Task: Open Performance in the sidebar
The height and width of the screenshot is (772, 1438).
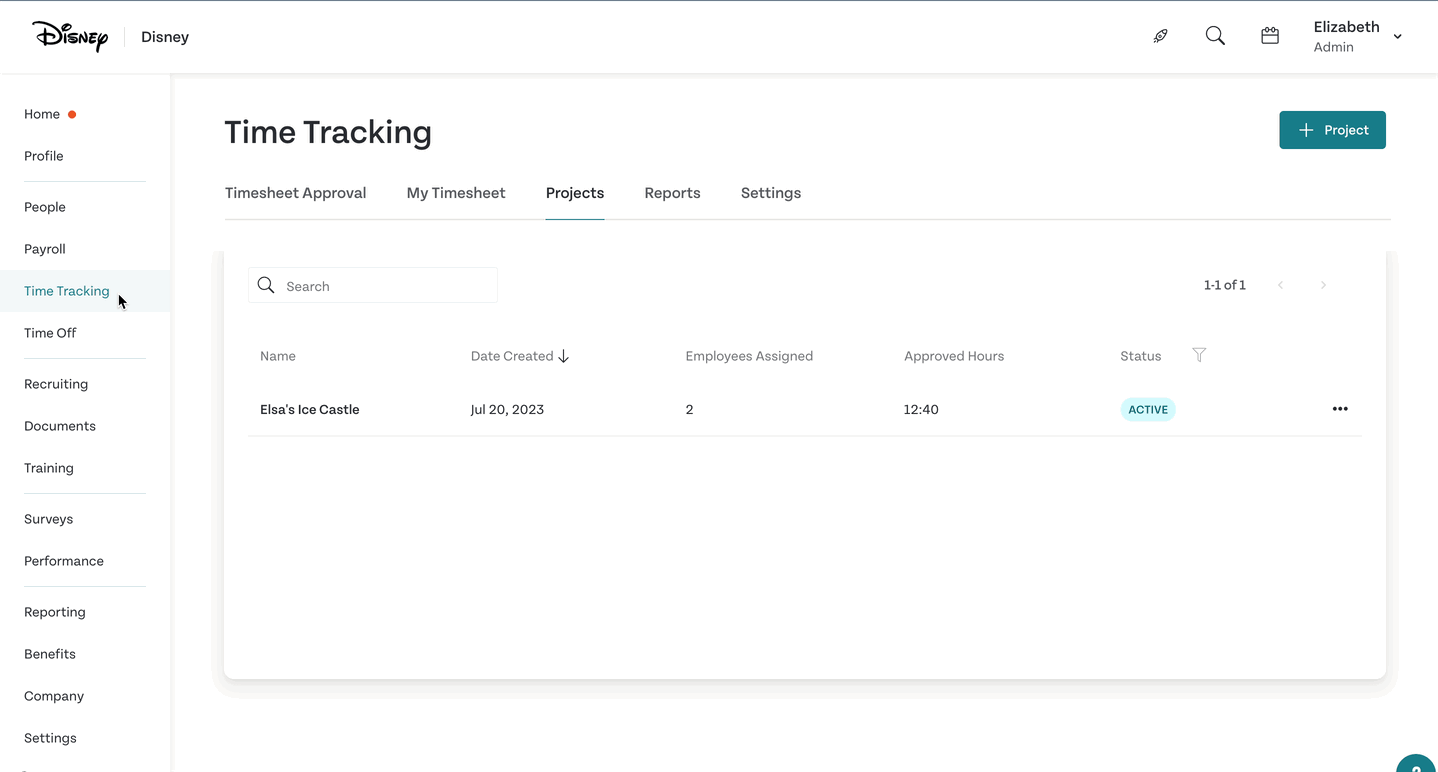Action: tap(64, 561)
